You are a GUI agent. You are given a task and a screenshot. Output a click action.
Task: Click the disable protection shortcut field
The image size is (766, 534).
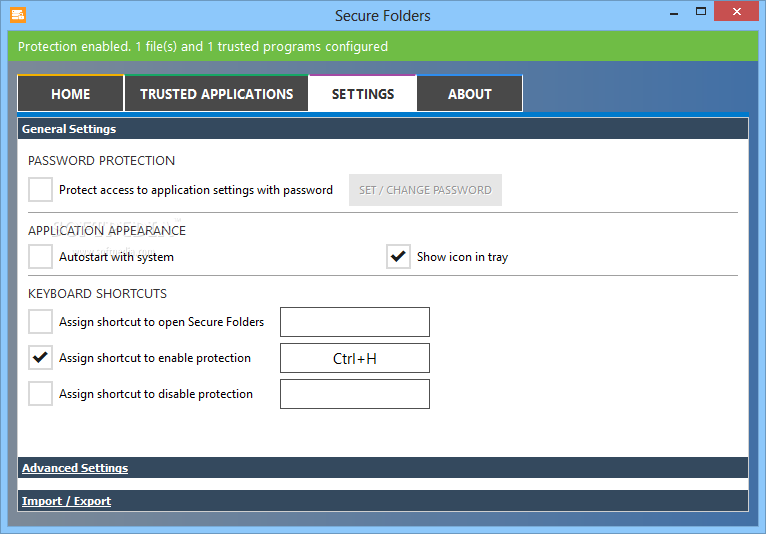(x=355, y=394)
